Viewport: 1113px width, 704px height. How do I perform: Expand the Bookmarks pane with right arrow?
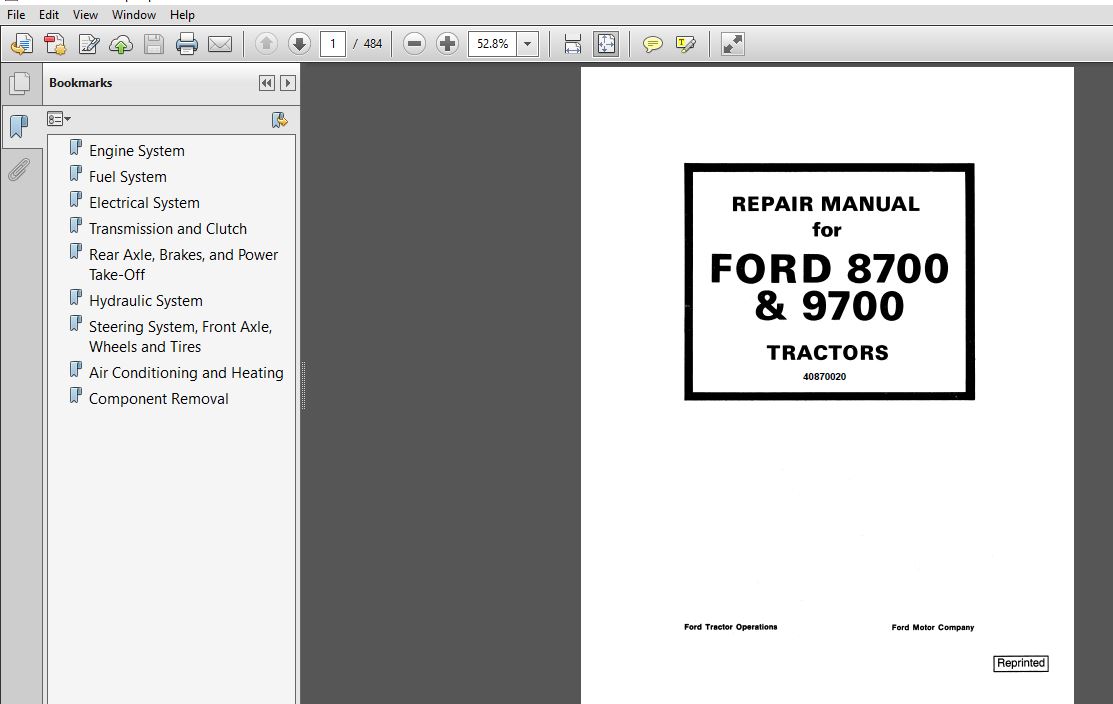[287, 83]
